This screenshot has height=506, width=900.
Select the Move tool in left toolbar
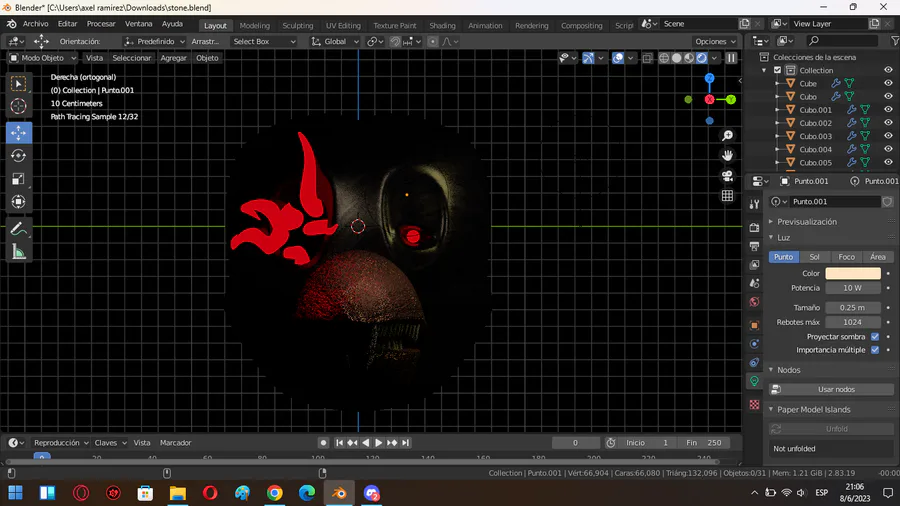[19, 133]
